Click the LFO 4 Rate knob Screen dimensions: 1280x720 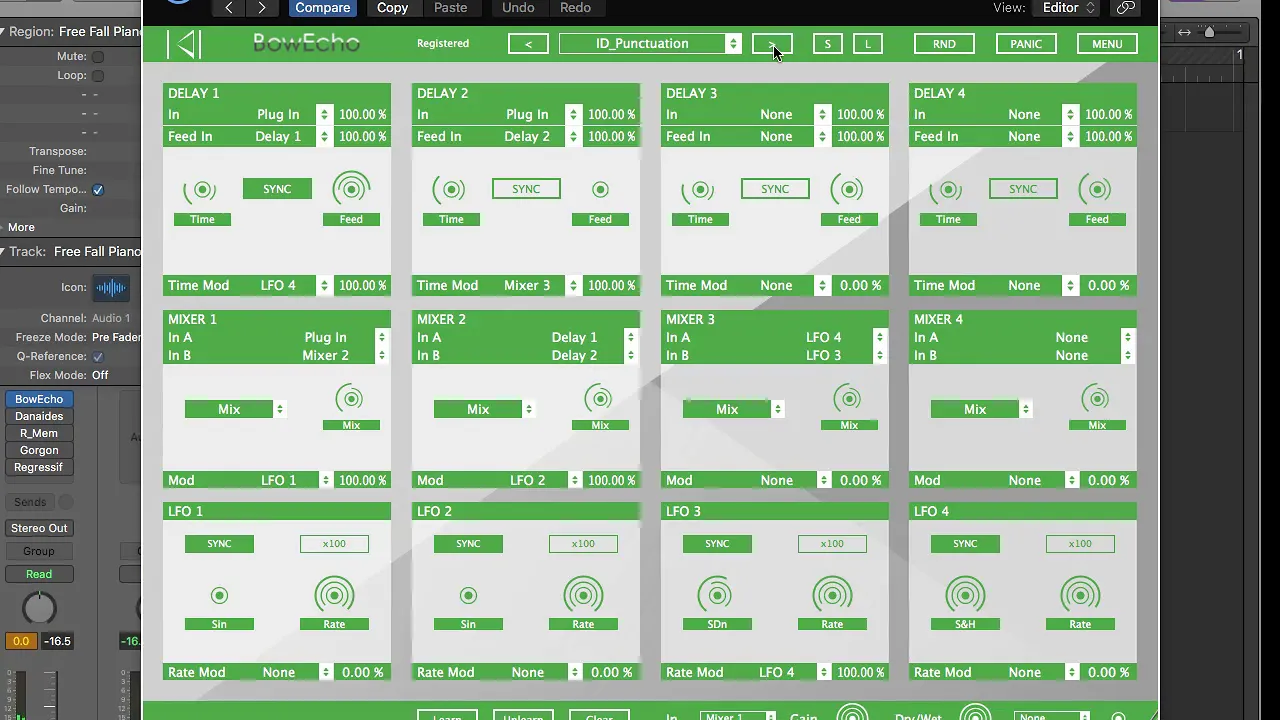pyautogui.click(x=1080, y=595)
